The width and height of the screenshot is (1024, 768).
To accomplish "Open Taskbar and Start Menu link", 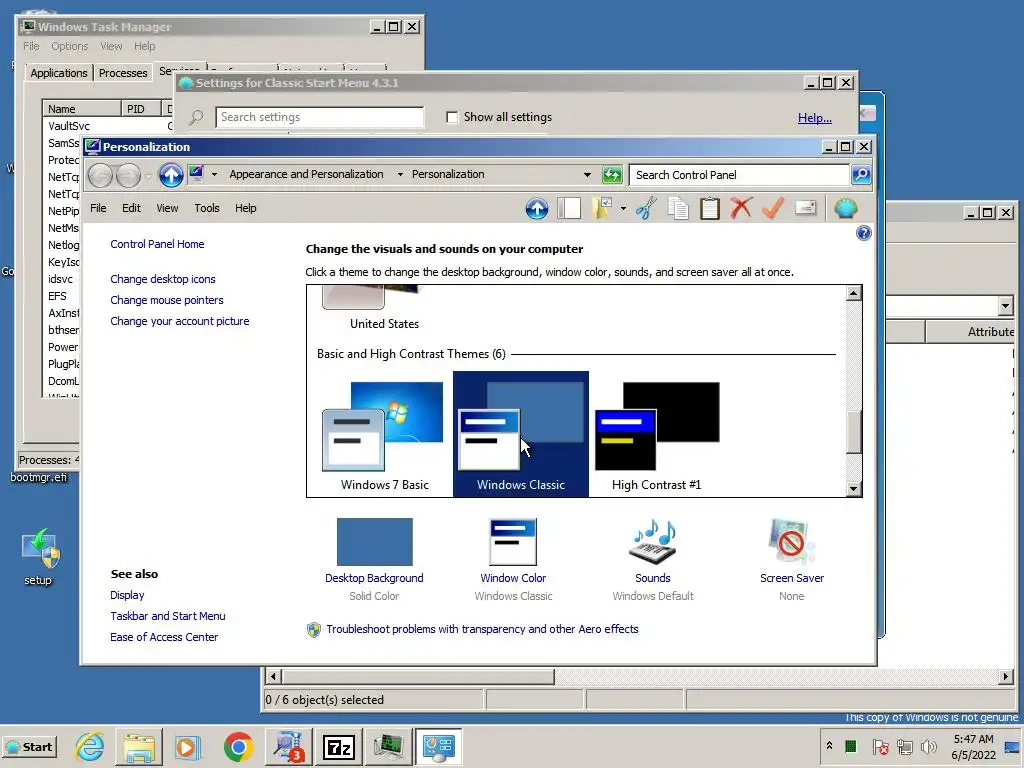I will point(168,616).
